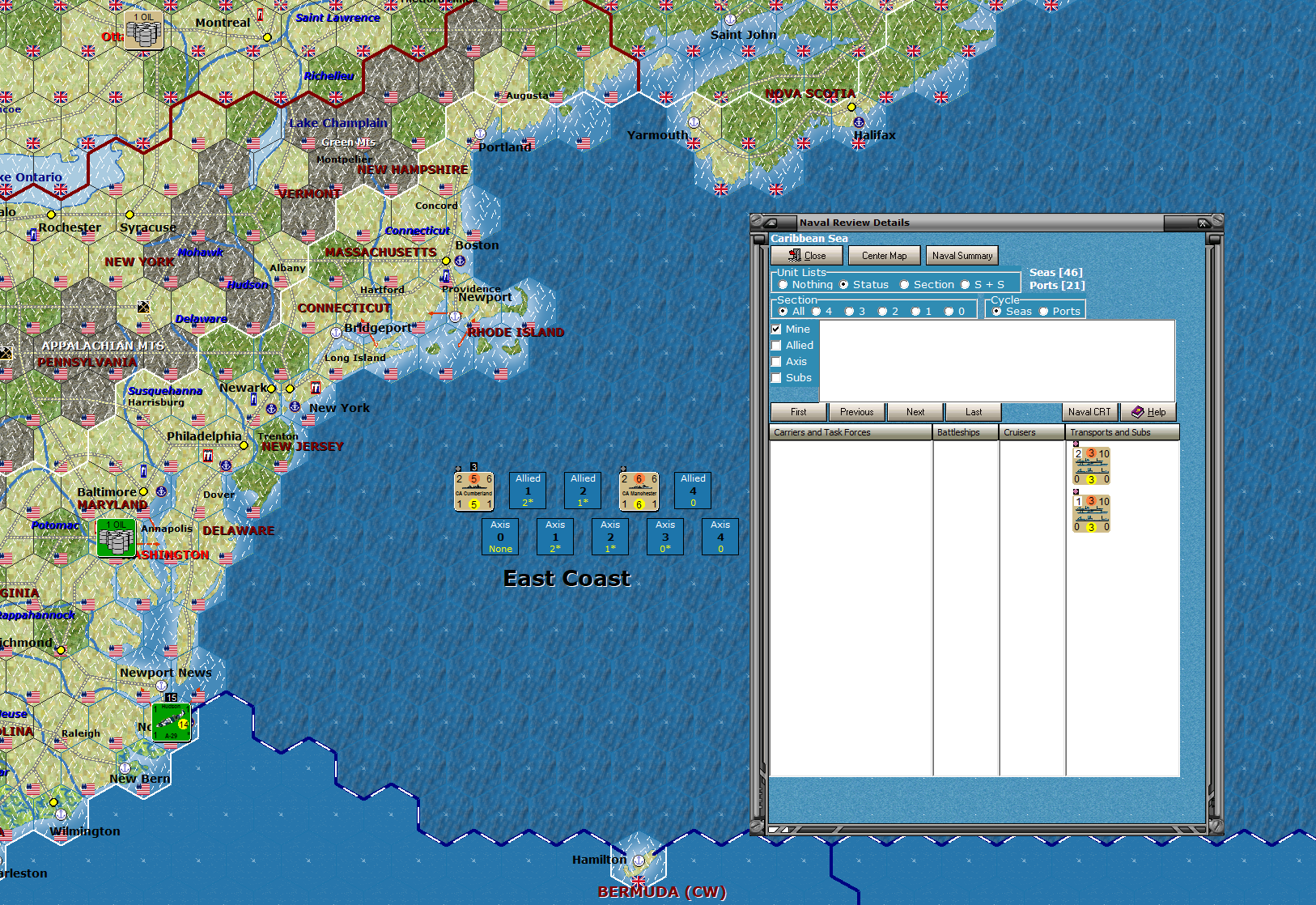Go to the Last sea area
Screen dimensions: 1316x905
[974, 412]
